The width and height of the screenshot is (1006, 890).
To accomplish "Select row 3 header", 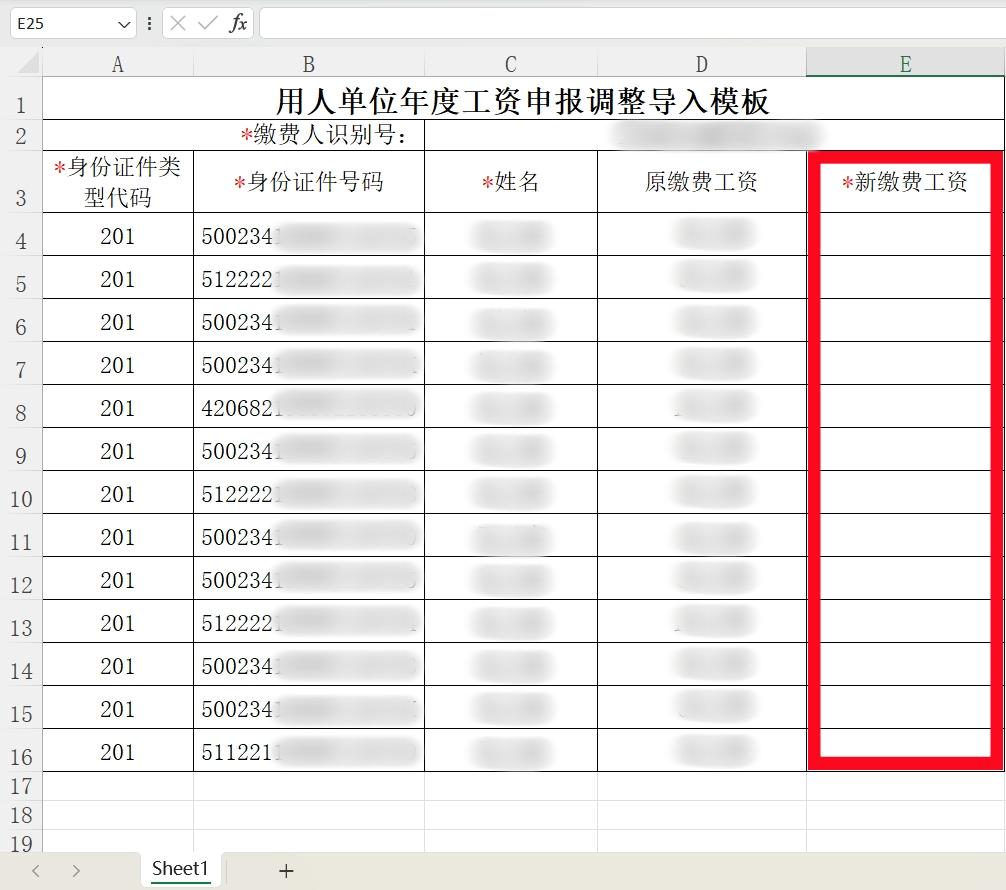I will pos(21,196).
